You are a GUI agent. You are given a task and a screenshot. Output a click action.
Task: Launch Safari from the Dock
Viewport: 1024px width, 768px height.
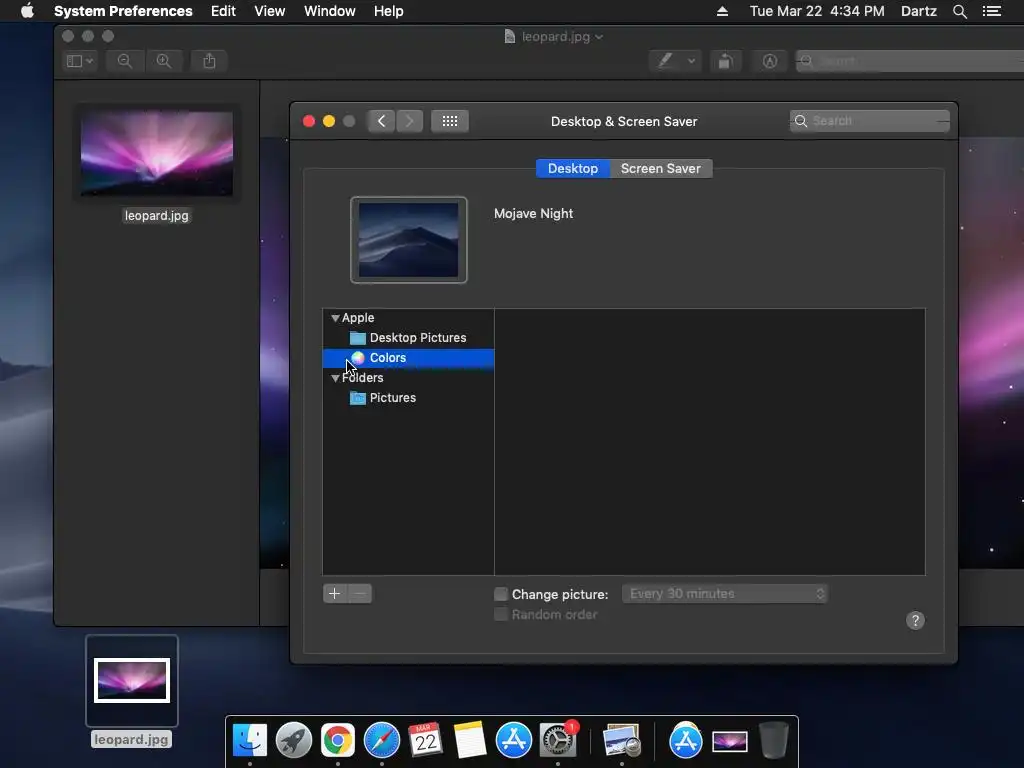click(x=381, y=741)
